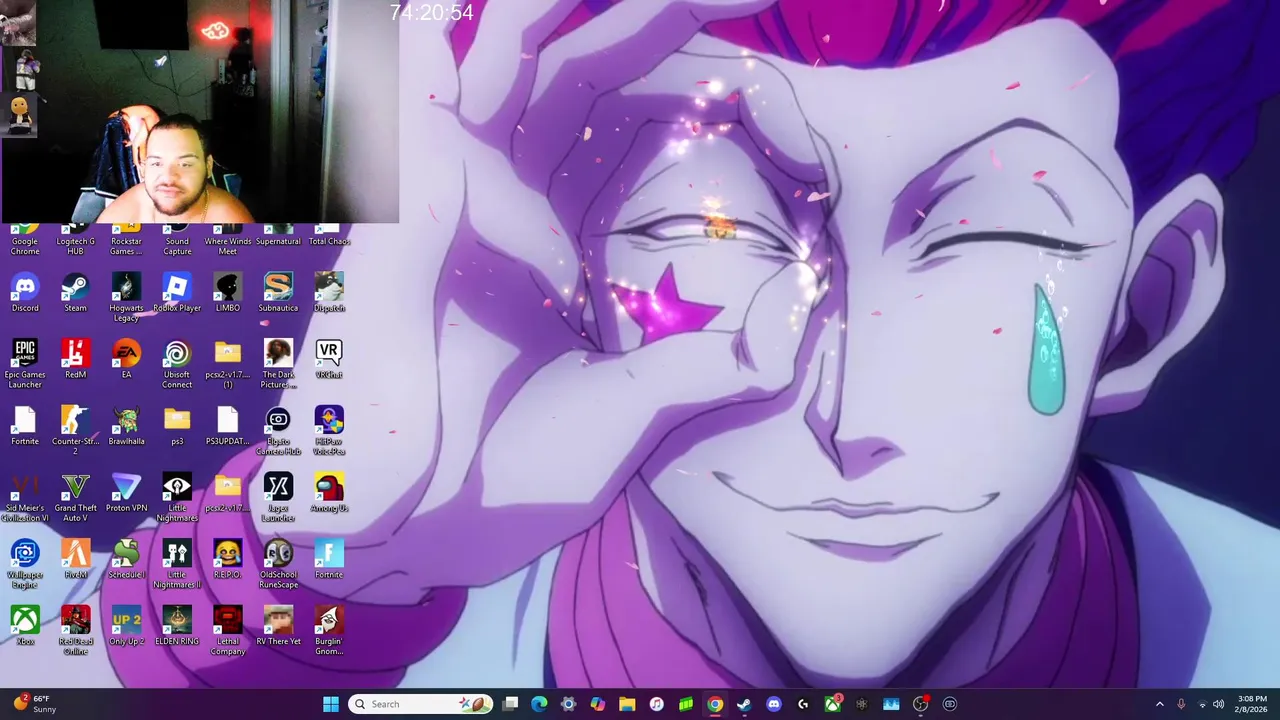Open Settings gear in the taskbar

568,704
